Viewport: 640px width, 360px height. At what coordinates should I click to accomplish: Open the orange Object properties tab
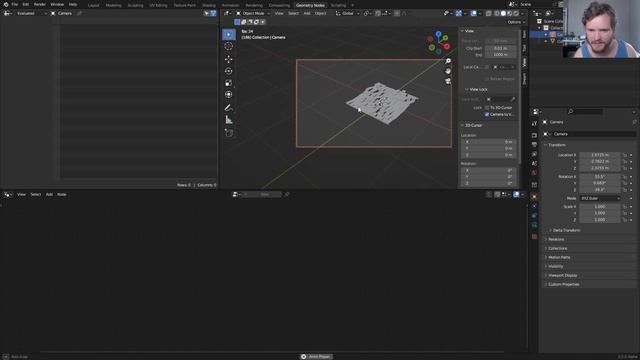click(534, 196)
